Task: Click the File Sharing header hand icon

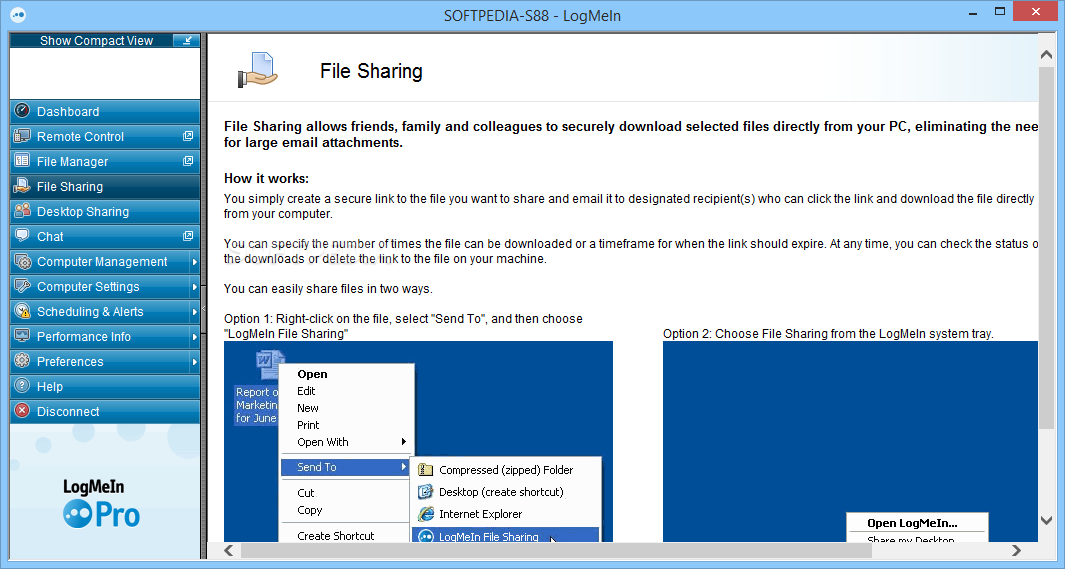Action: pos(257,70)
